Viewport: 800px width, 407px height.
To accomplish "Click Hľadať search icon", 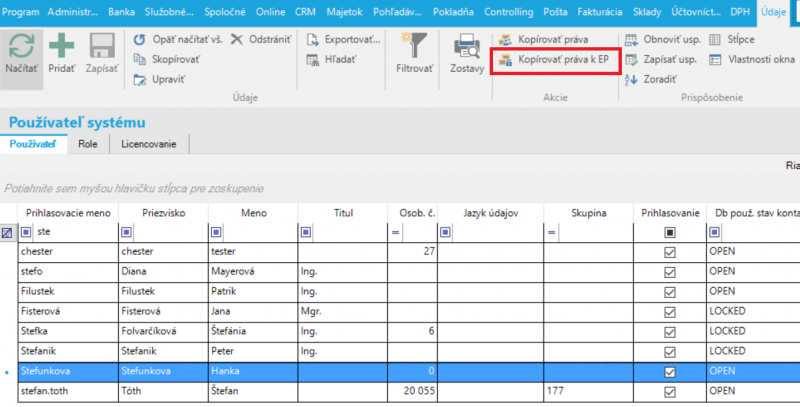I will click(x=313, y=59).
